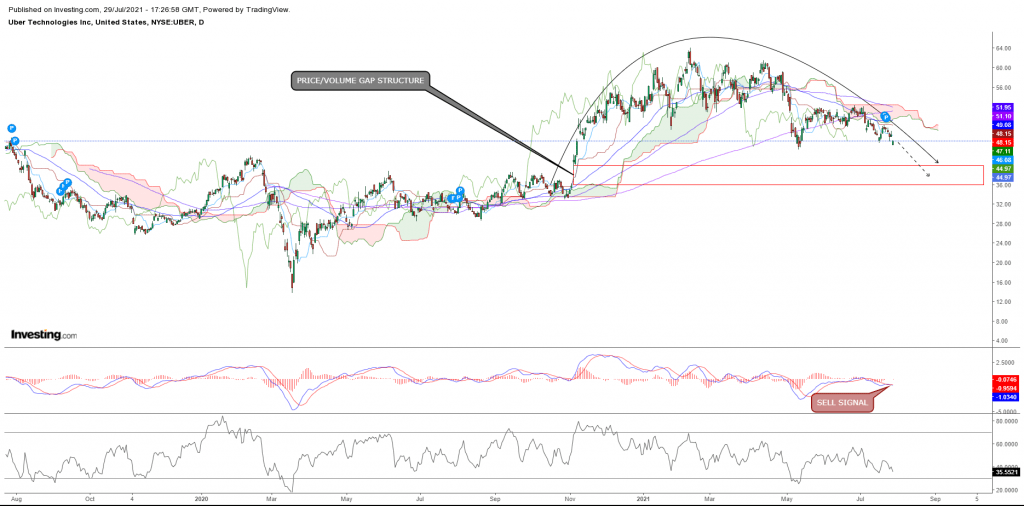Click the 20.0000 RSI axis label

tap(1005, 490)
